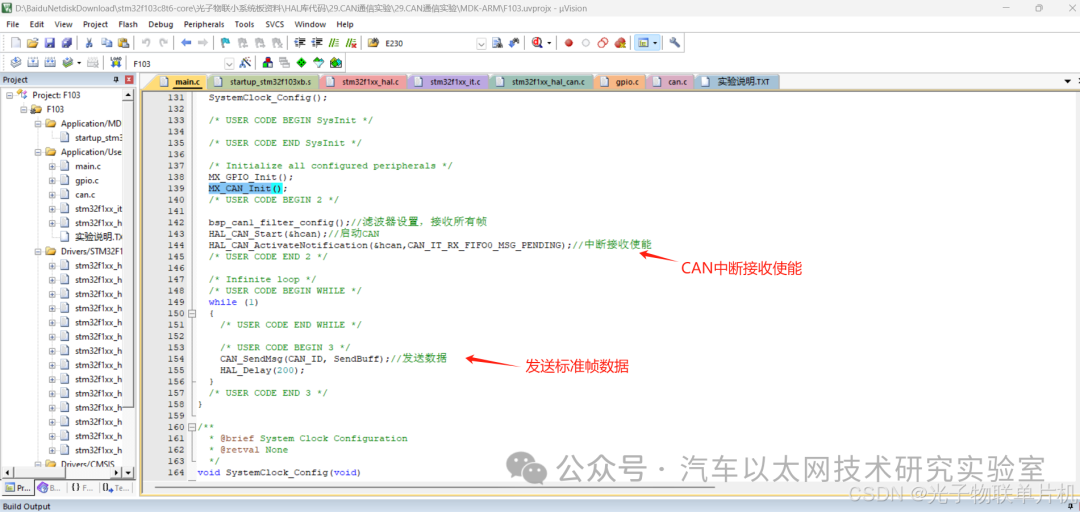Open Find in Files icon
Screen dimensions: 1080x512
point(373,43)
